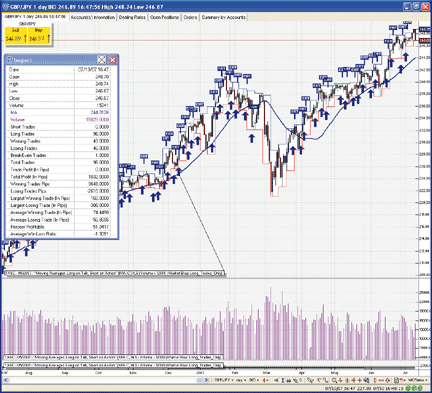Click the binoculars find icon in toolbar
Viewport: 432px width, 393px height.
pos(288,380)
